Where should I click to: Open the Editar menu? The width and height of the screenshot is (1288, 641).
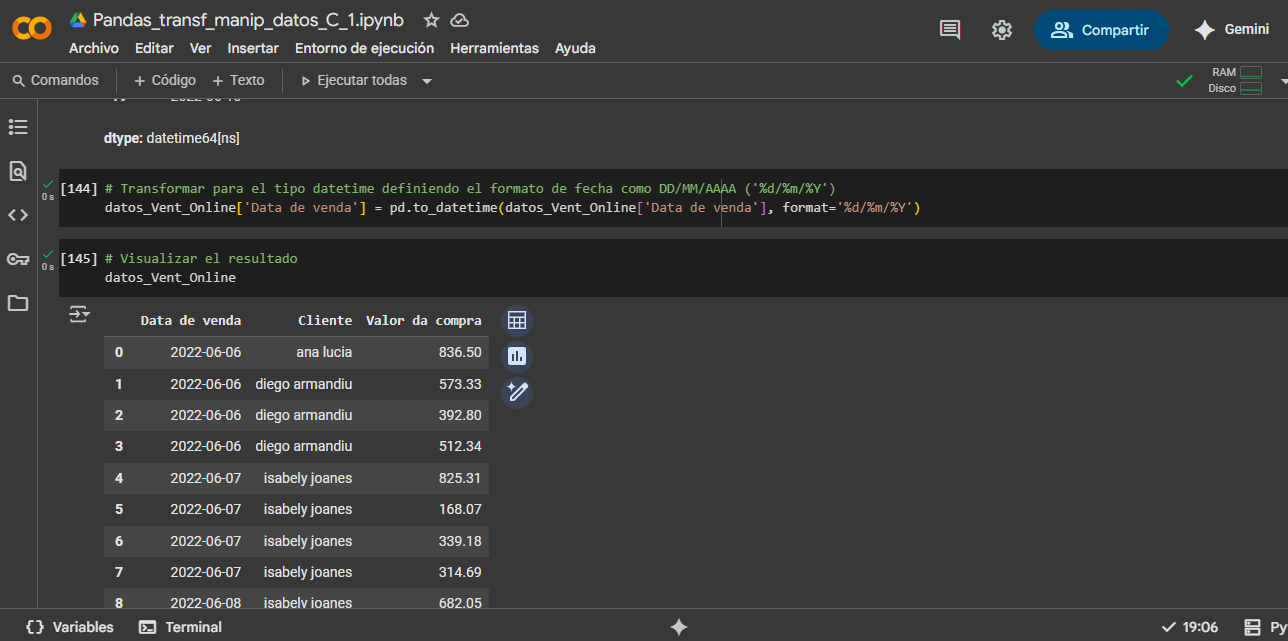click(x=154, y=48)
